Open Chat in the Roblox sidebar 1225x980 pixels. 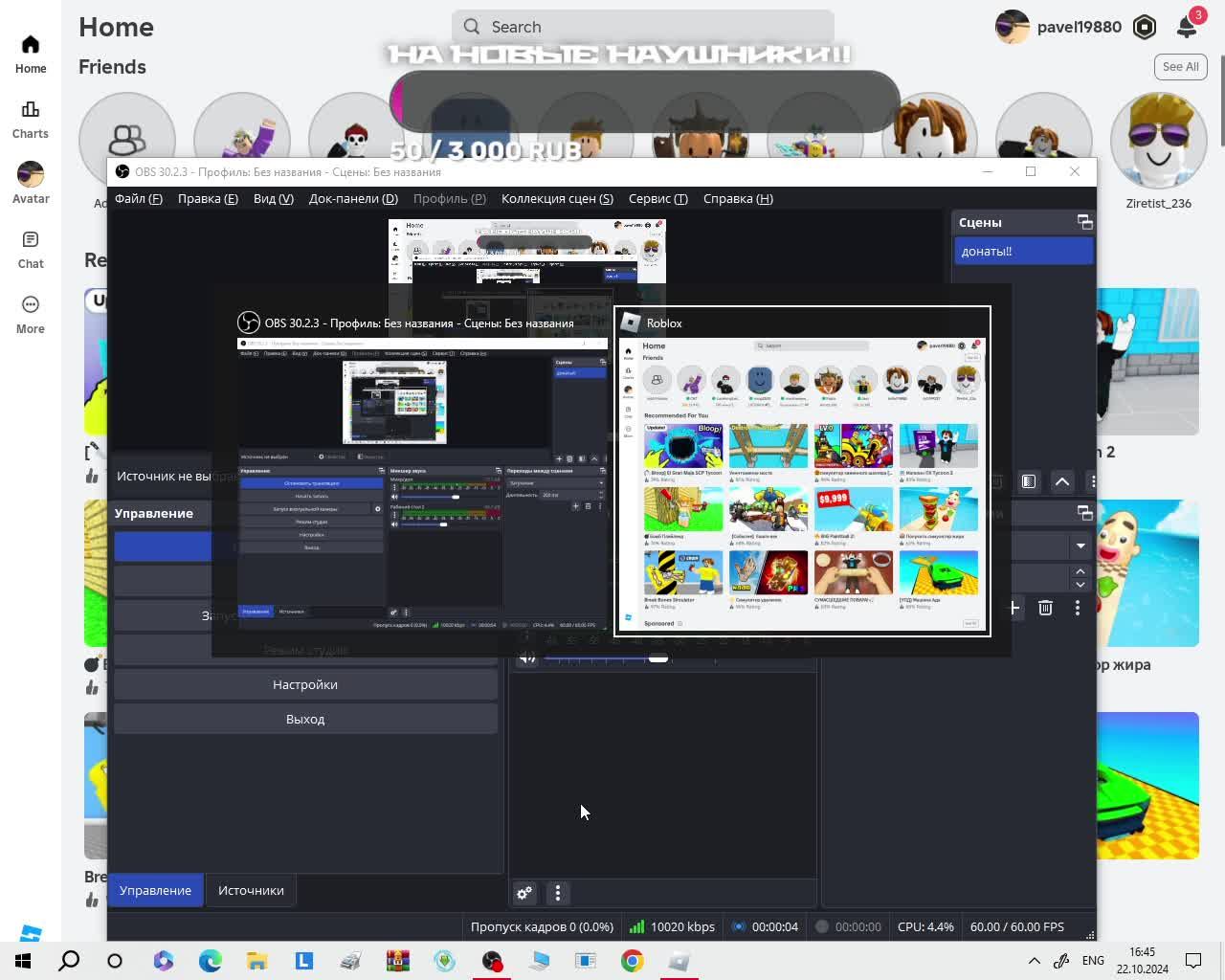pos(31,249)
